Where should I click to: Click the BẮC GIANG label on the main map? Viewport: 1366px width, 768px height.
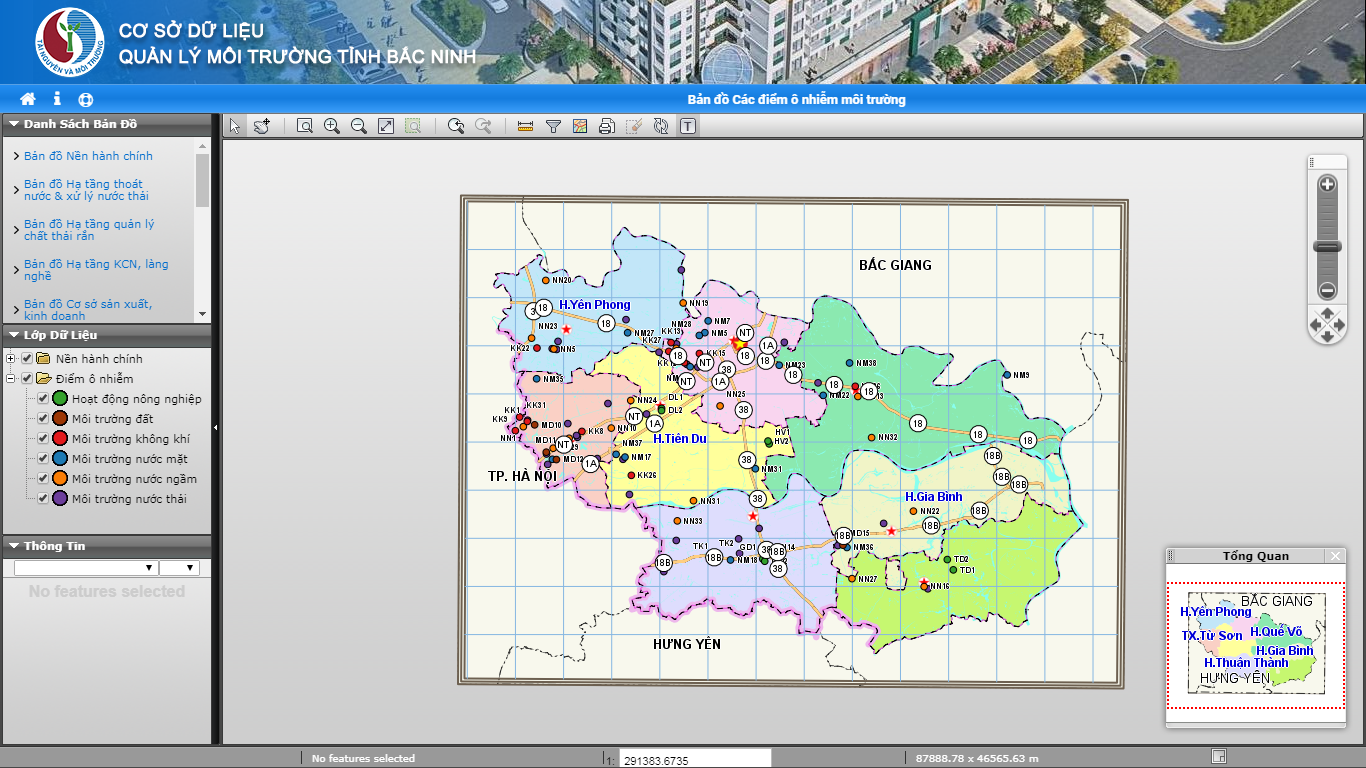(x=895, y=265)
